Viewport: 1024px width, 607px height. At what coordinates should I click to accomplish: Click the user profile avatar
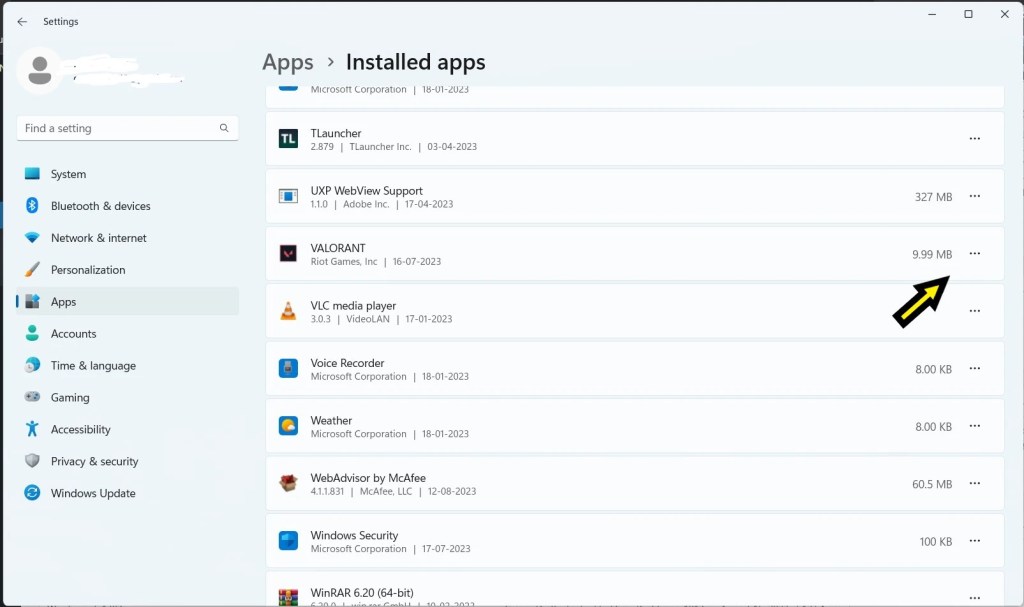pos(40,70)
